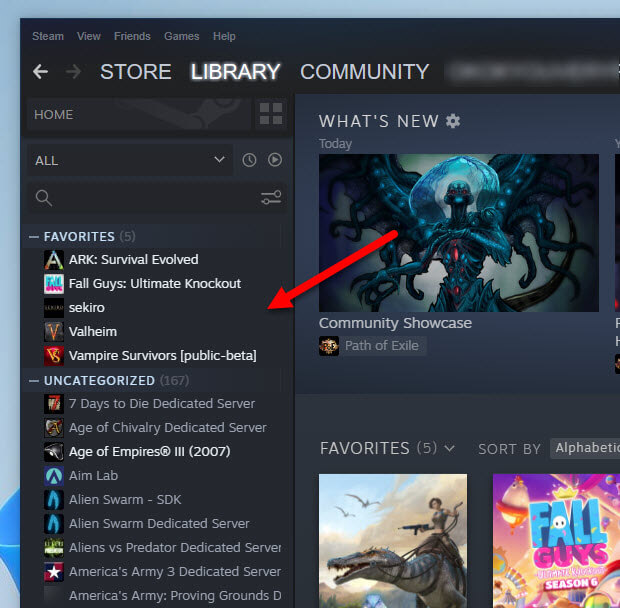This screenshot has width=620, height=608.
Task: Collapse the UNCATEGORIZED category
Action: tap(34, 381)
